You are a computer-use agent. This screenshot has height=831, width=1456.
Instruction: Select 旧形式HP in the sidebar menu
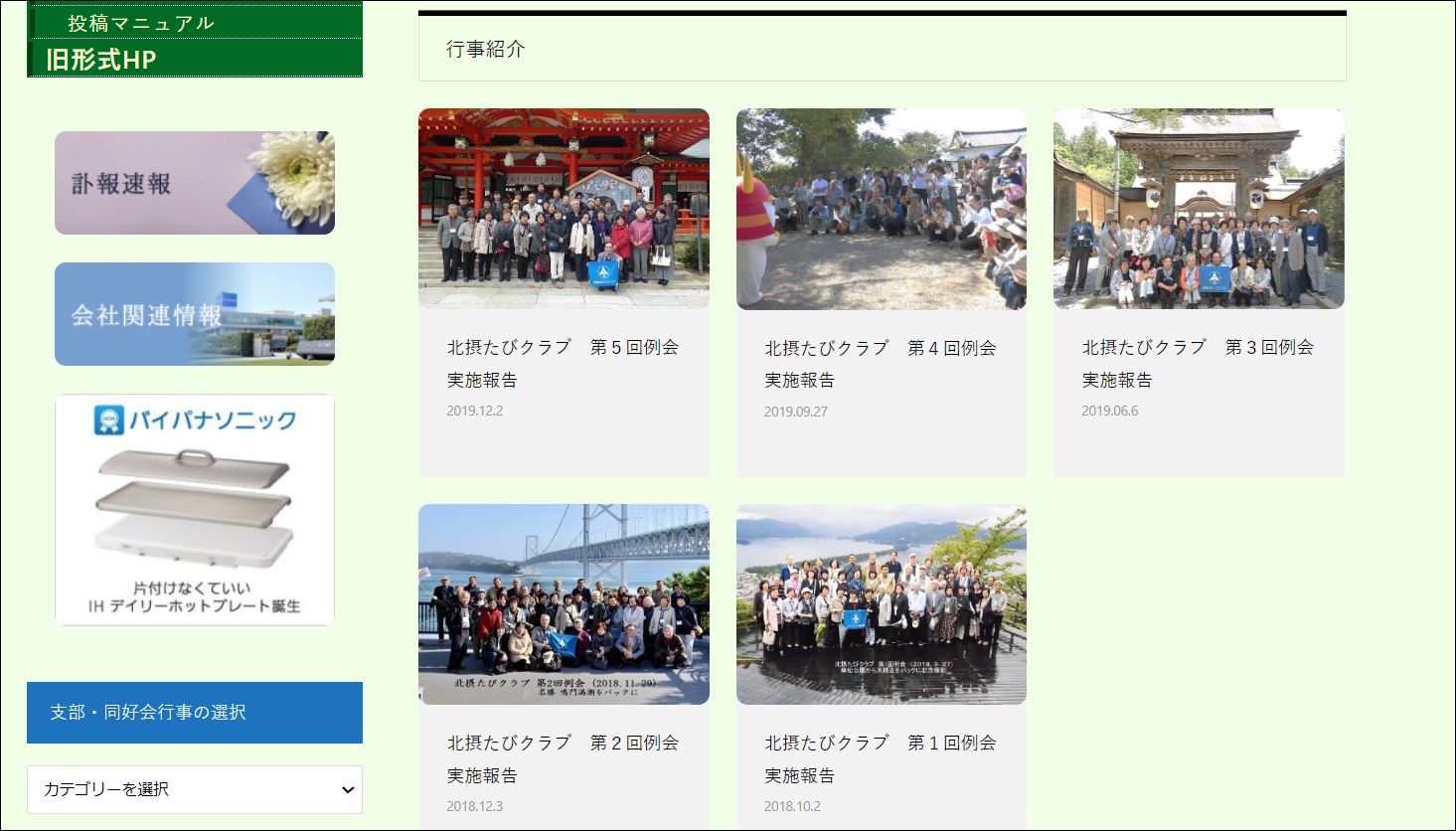[x=101, y=60]
